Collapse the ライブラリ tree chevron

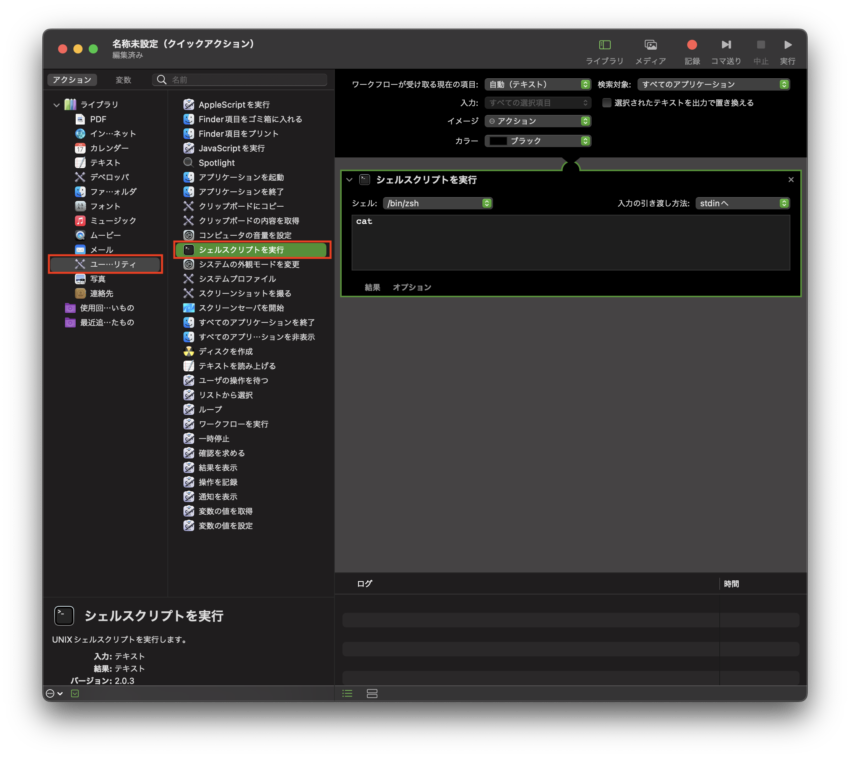(x=56, y=104)
